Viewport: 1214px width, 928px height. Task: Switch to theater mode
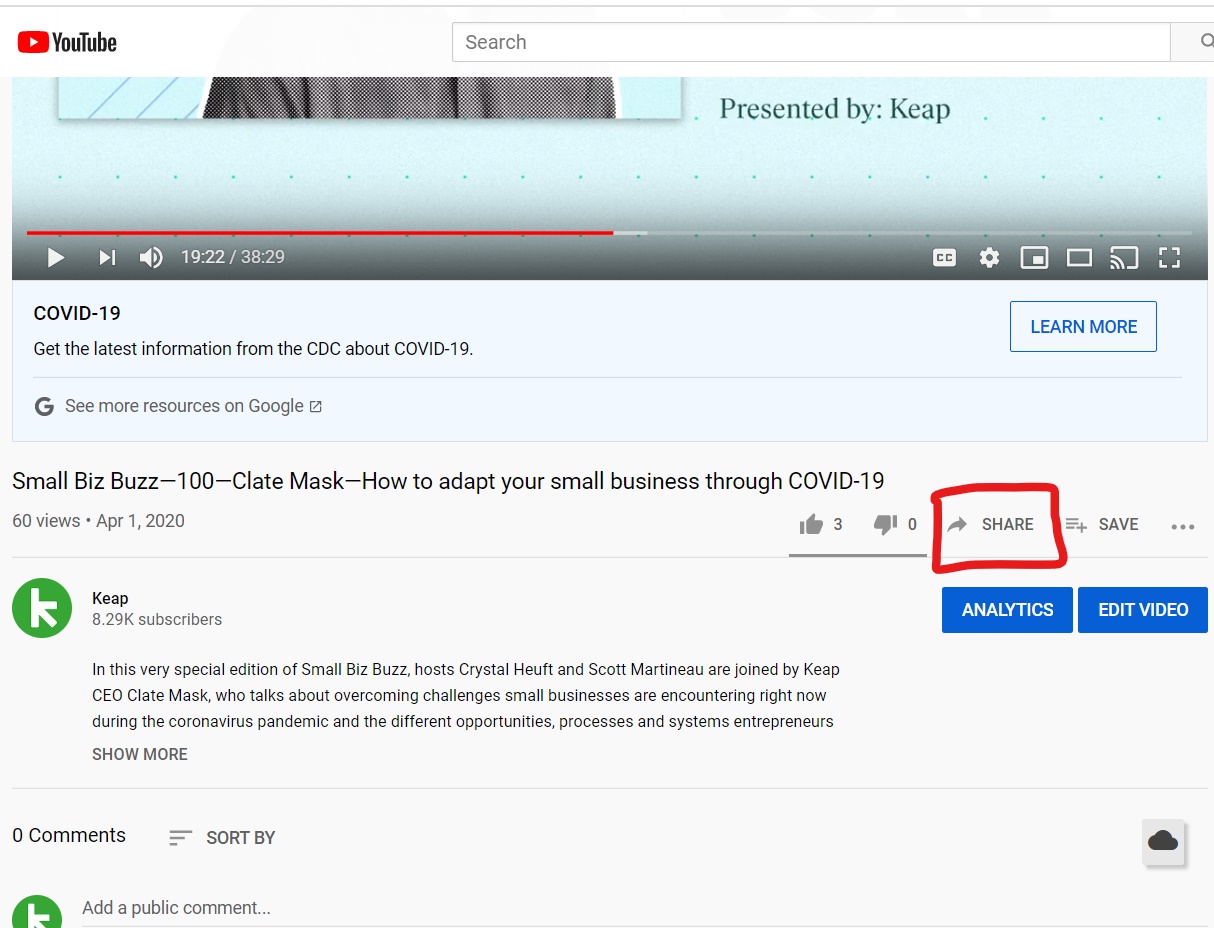tap(1079, 257)
